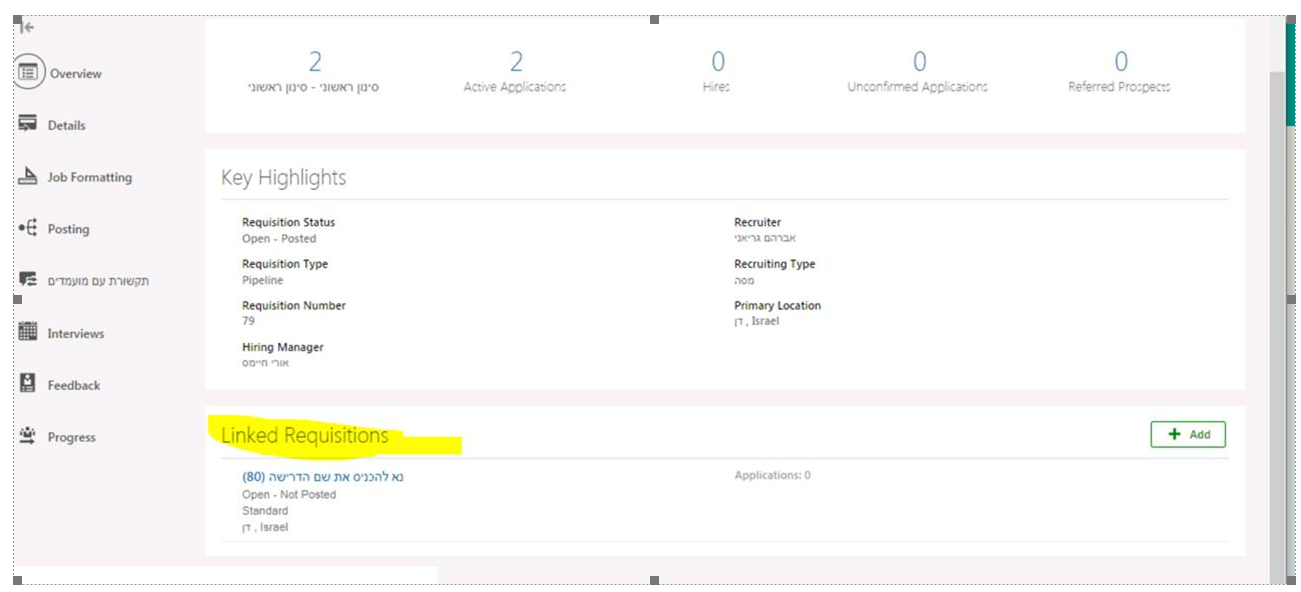Go to Job Formatting
1301x592 pixels.
89,178
